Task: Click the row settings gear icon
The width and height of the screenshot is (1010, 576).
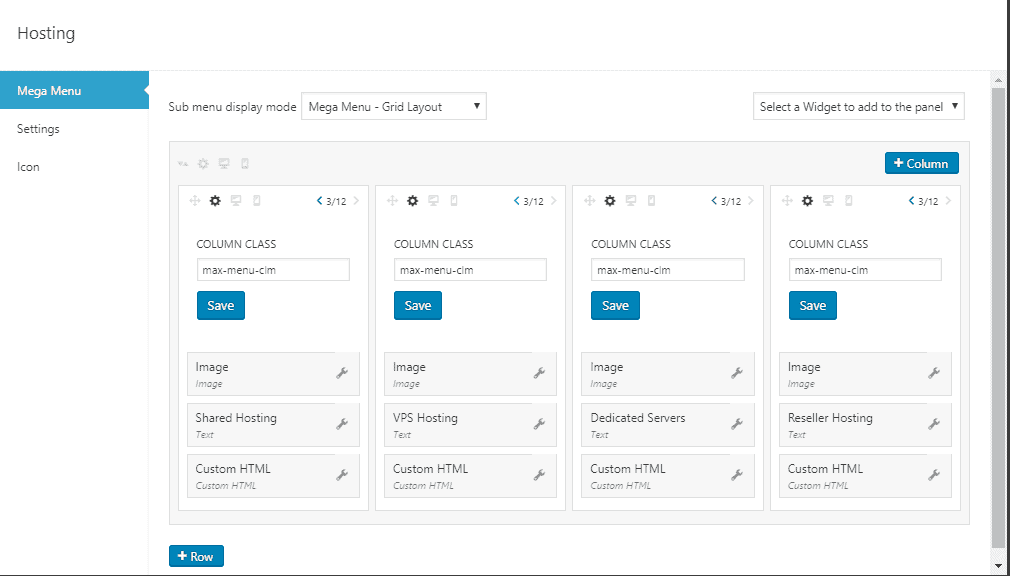Action: pyautogui.click(x=204, y=164)
